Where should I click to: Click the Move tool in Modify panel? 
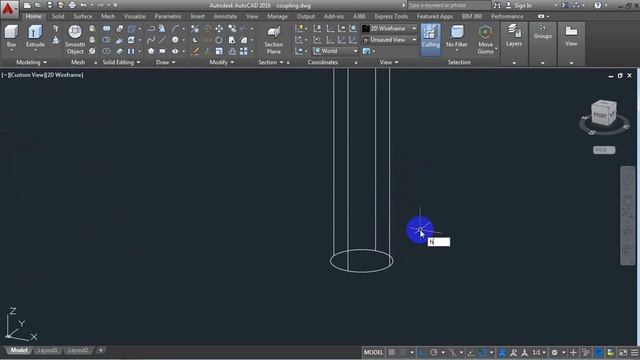tap(219, 29)
